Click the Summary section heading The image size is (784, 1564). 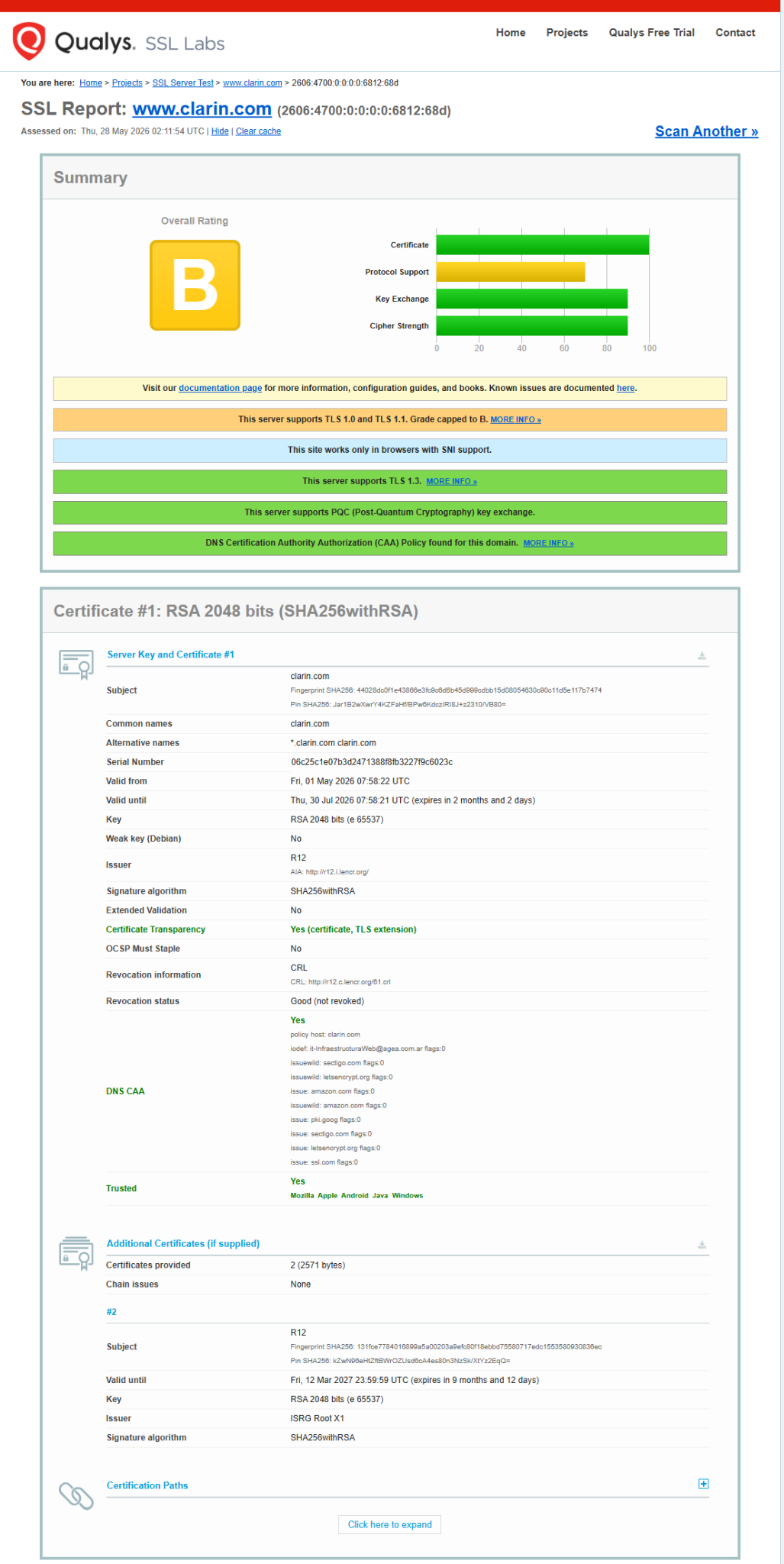pos(90,178)
